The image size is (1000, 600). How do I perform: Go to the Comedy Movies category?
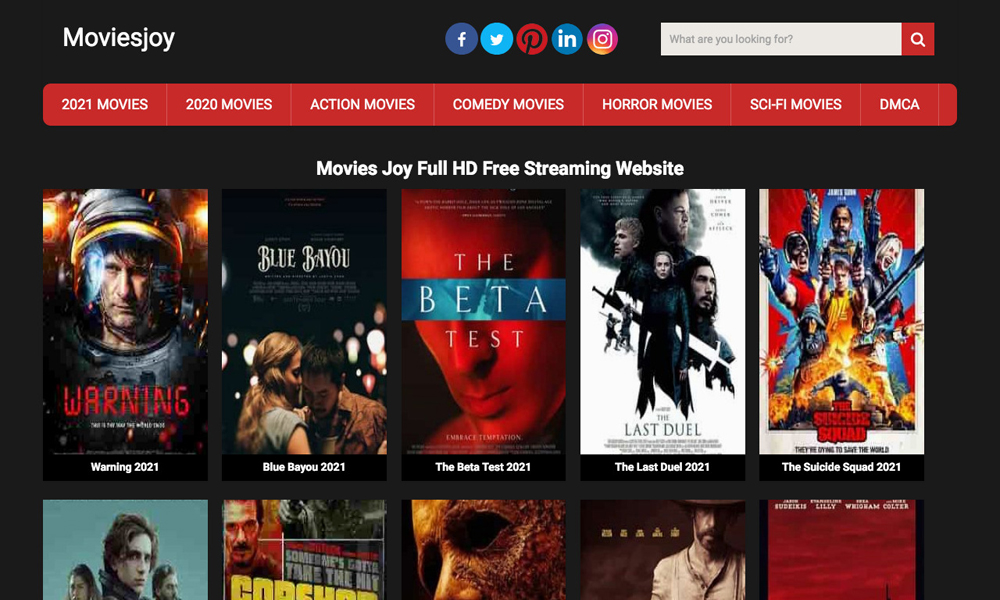pos(508,104)
